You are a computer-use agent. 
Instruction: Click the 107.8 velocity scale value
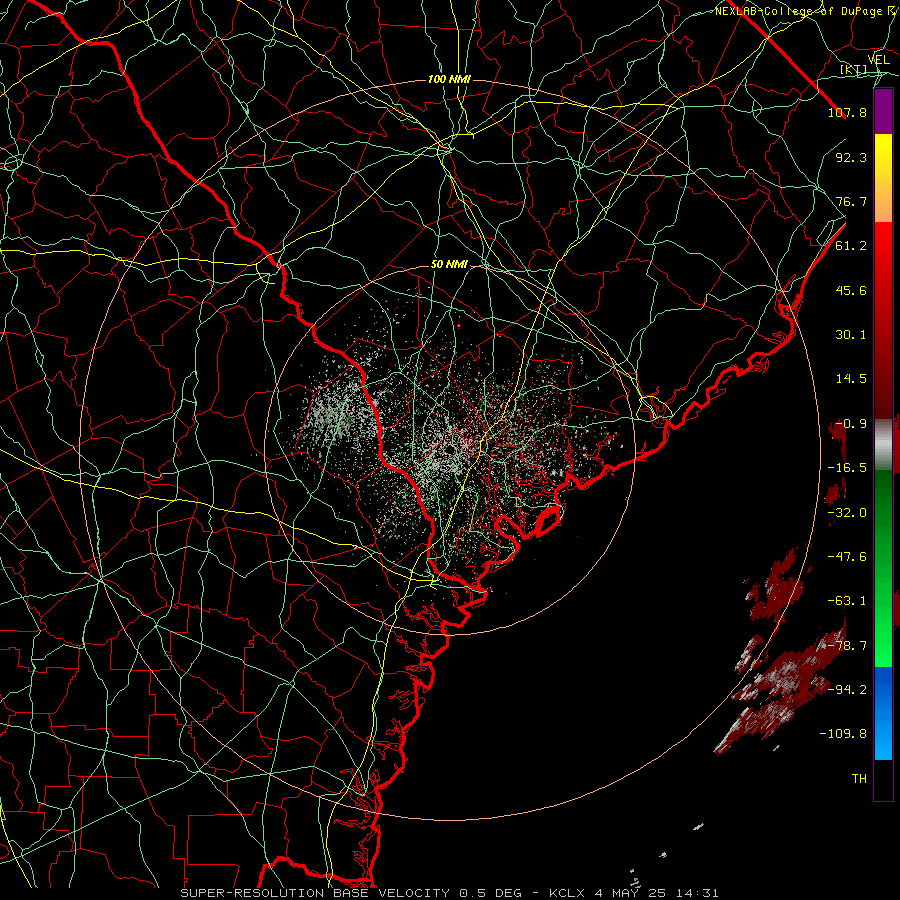847,112
